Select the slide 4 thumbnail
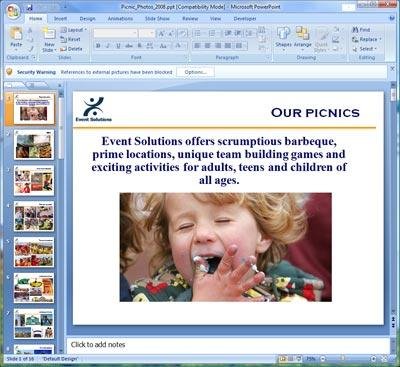The image size is (400, 367). coord(34,216)
